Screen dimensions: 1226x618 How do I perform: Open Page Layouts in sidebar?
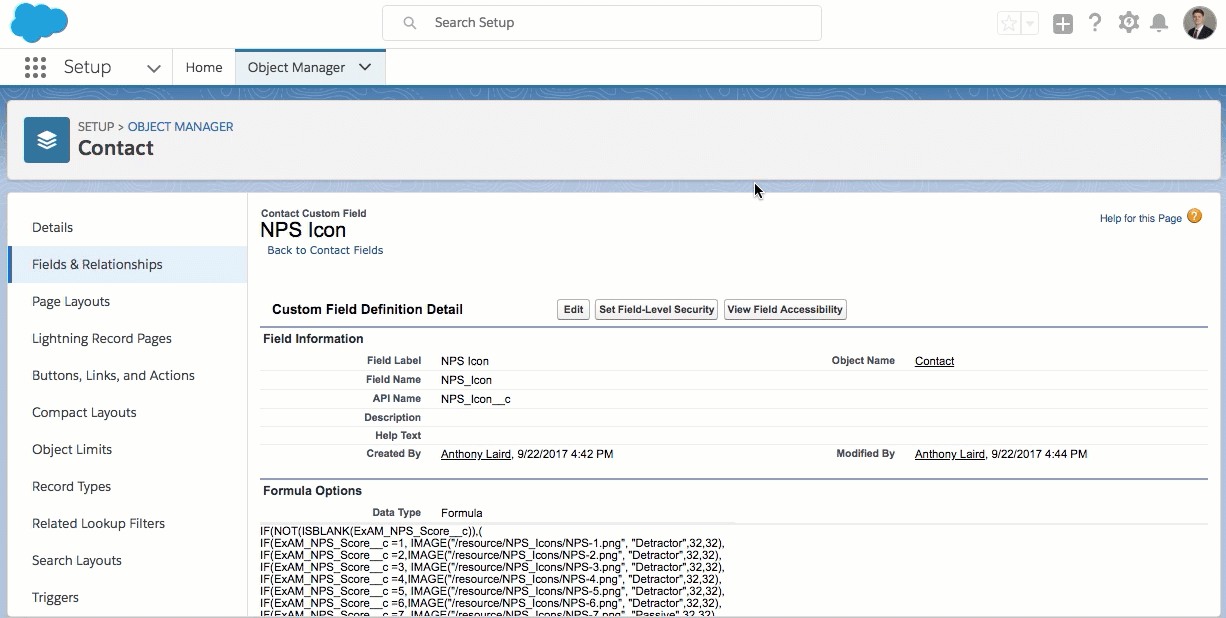[x=71, y=301]
